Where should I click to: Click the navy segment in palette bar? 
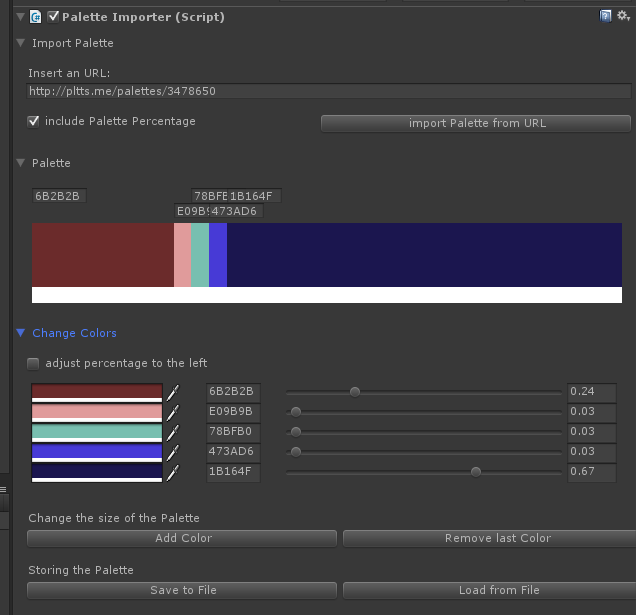click(x=424, y=255)
